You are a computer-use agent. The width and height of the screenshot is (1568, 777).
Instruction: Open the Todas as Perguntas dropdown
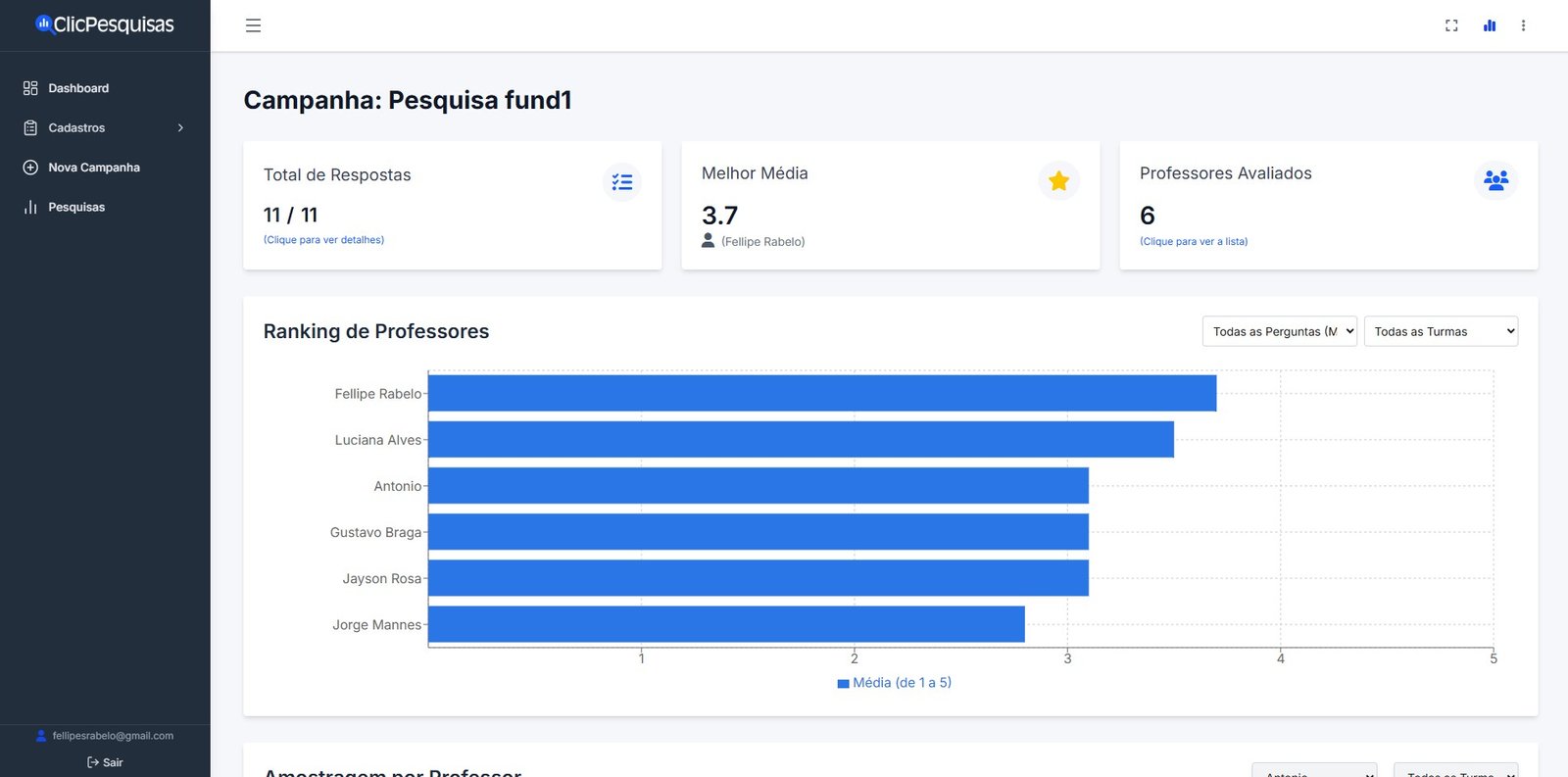pyautogui.click(x=1279, y=331)
